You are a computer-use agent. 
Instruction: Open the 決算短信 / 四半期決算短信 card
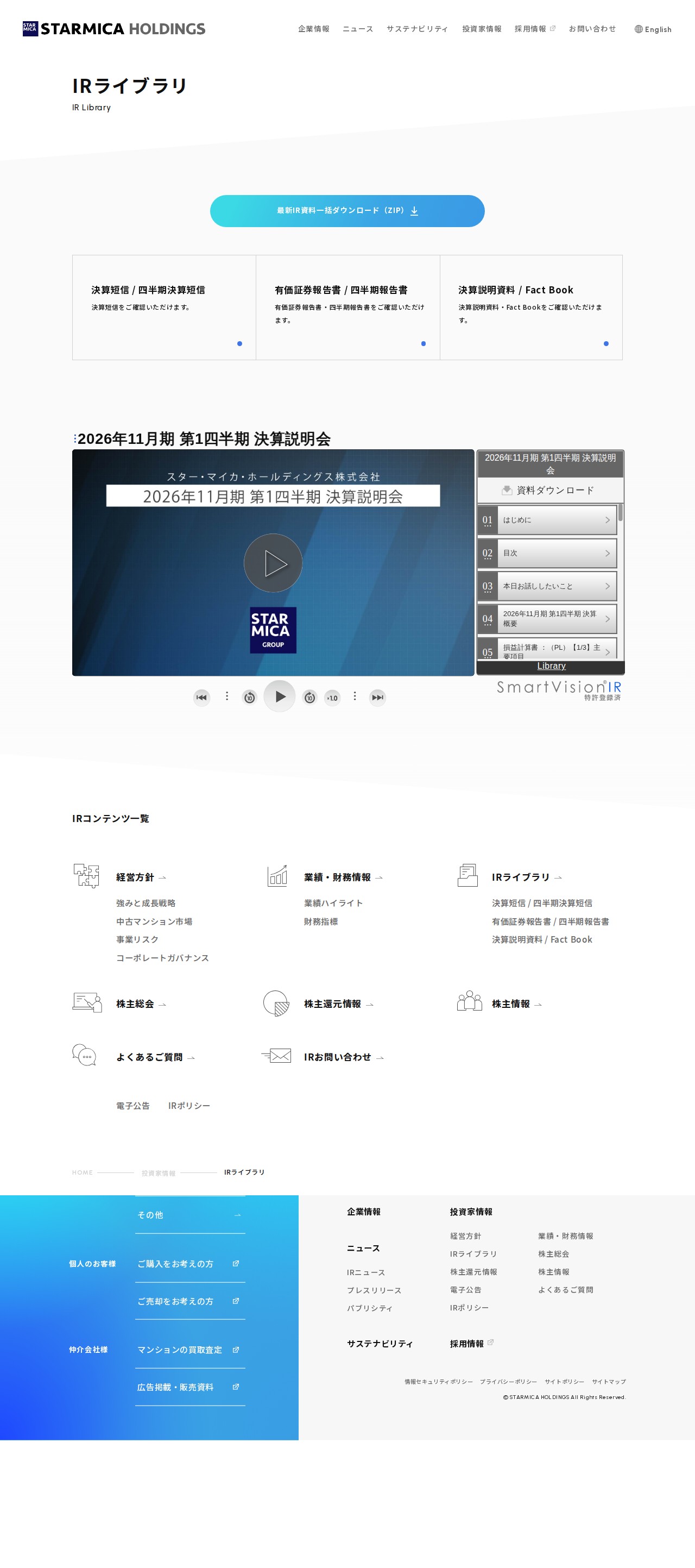(164, 308)
